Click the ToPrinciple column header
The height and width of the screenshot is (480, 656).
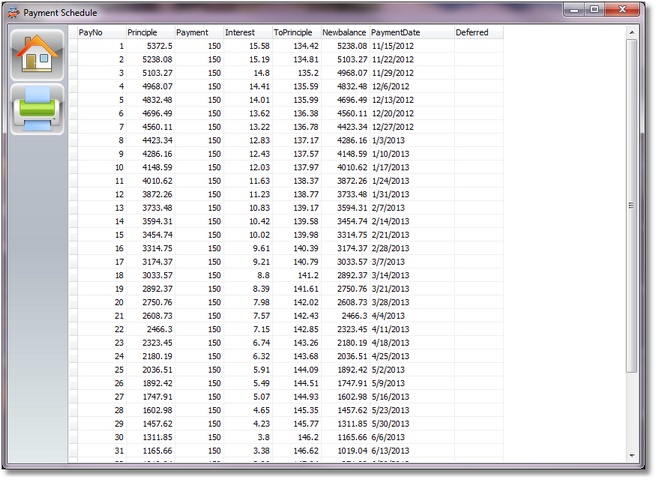tap(295, 32)
